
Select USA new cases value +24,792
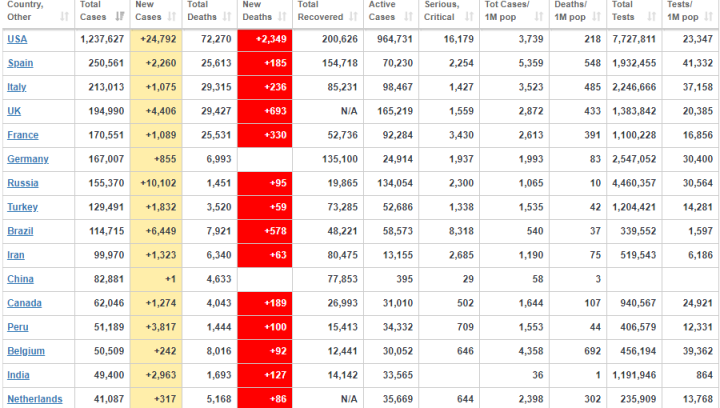(158, 39)
